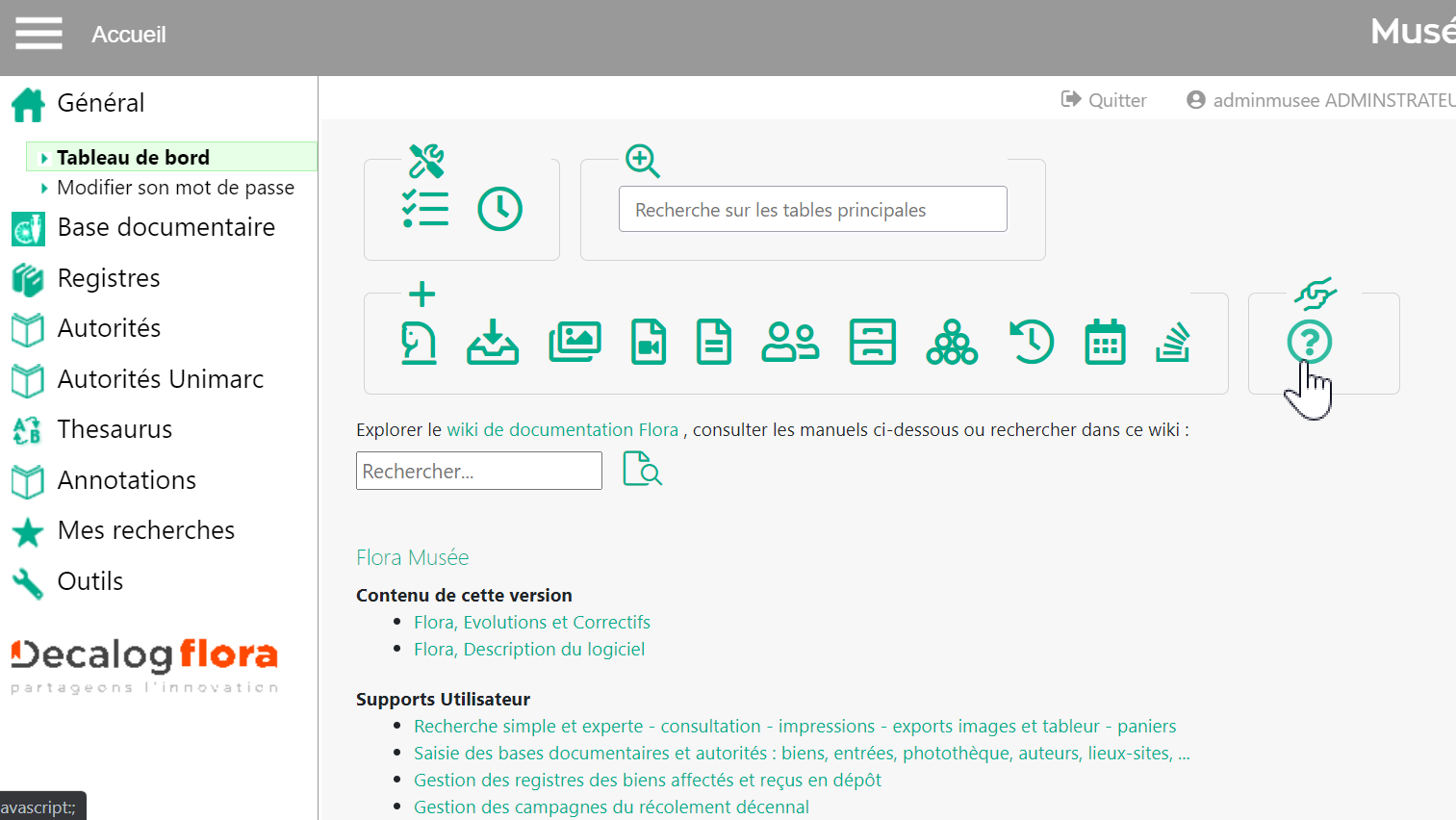
Task: Click the checklist tasks icon
Action: click(425, 209)
